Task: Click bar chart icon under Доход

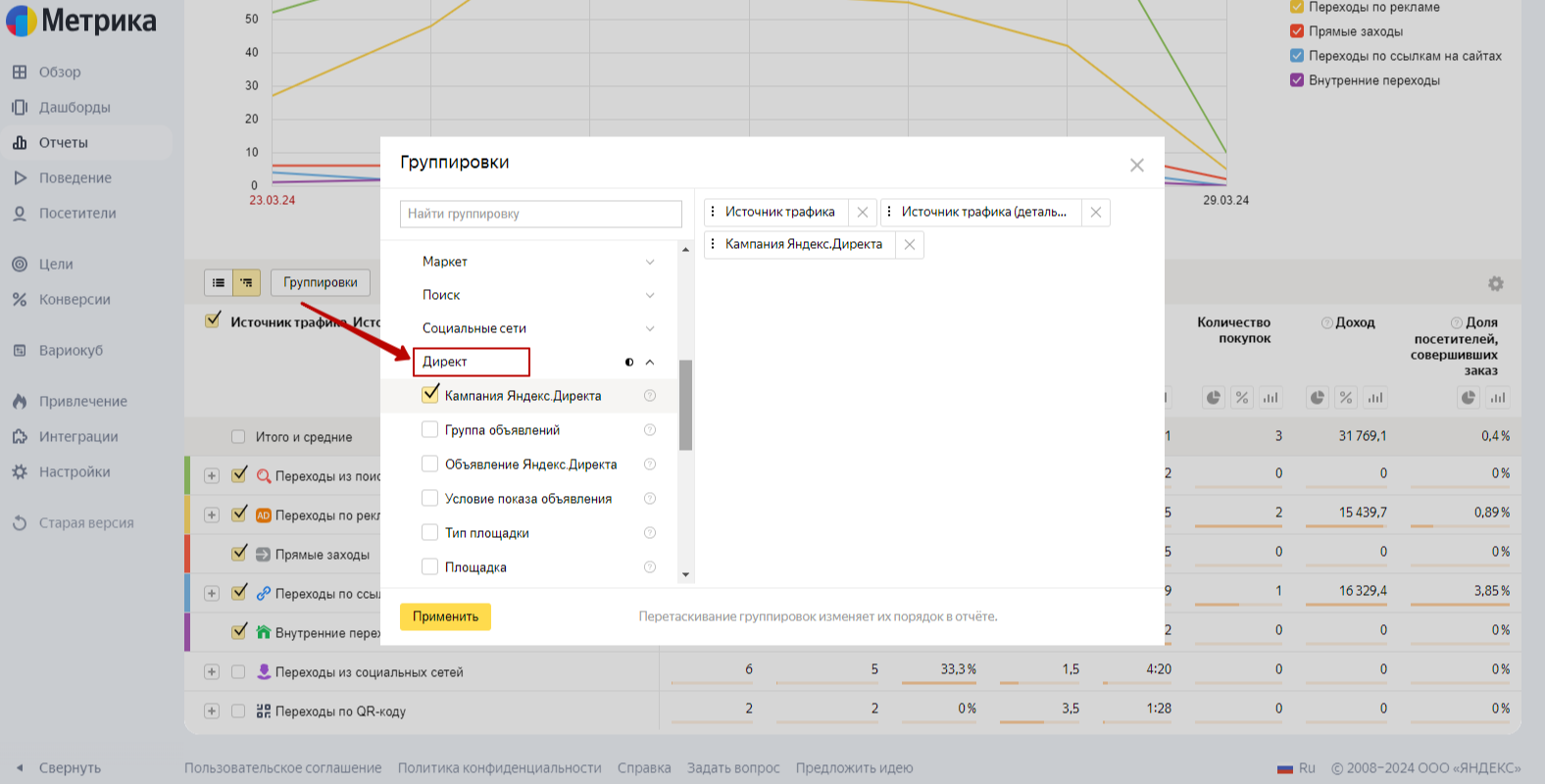Action: pyautogui.click(x=1374, y=398)
